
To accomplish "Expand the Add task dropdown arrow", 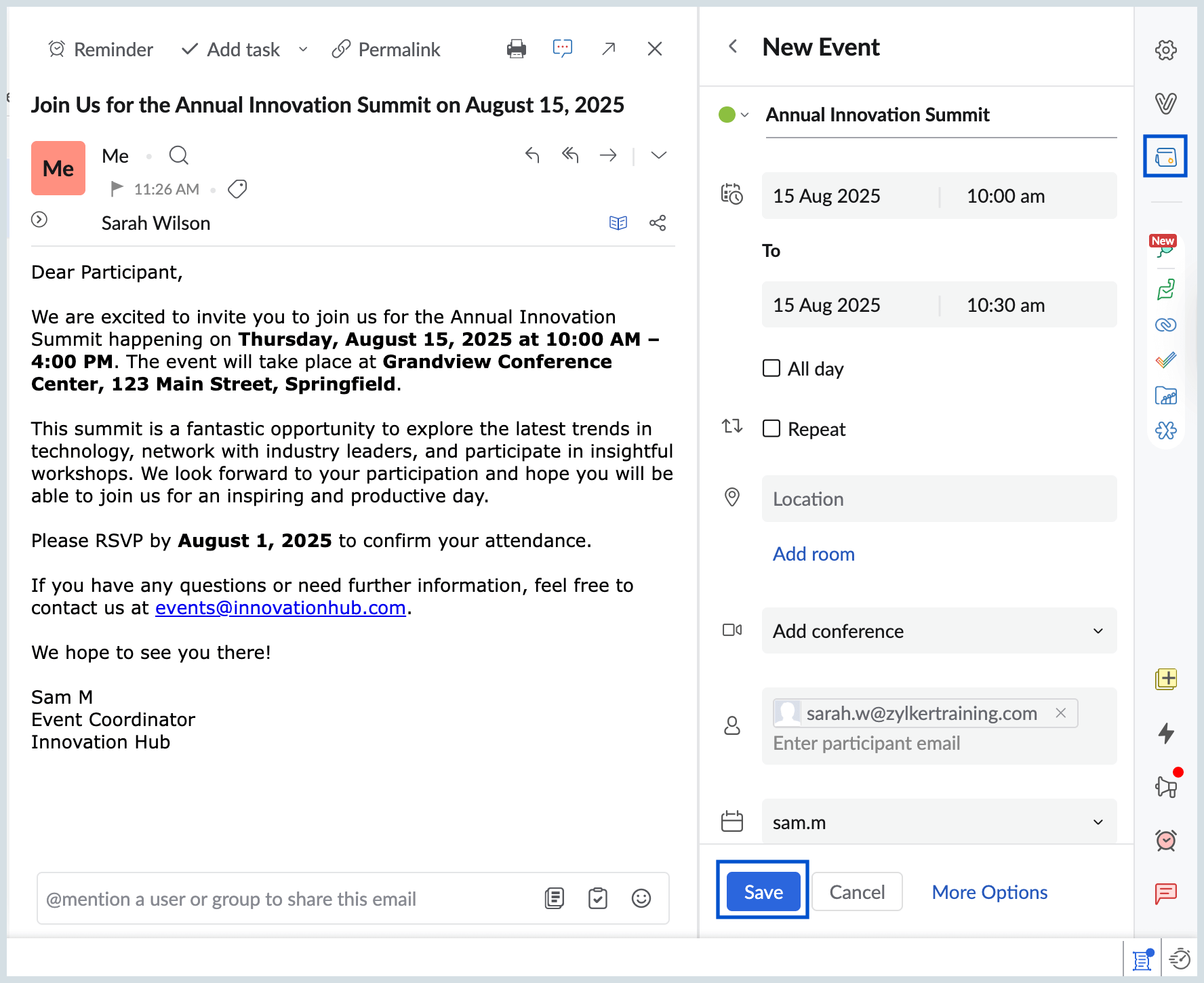I will [x=303, y=49].
